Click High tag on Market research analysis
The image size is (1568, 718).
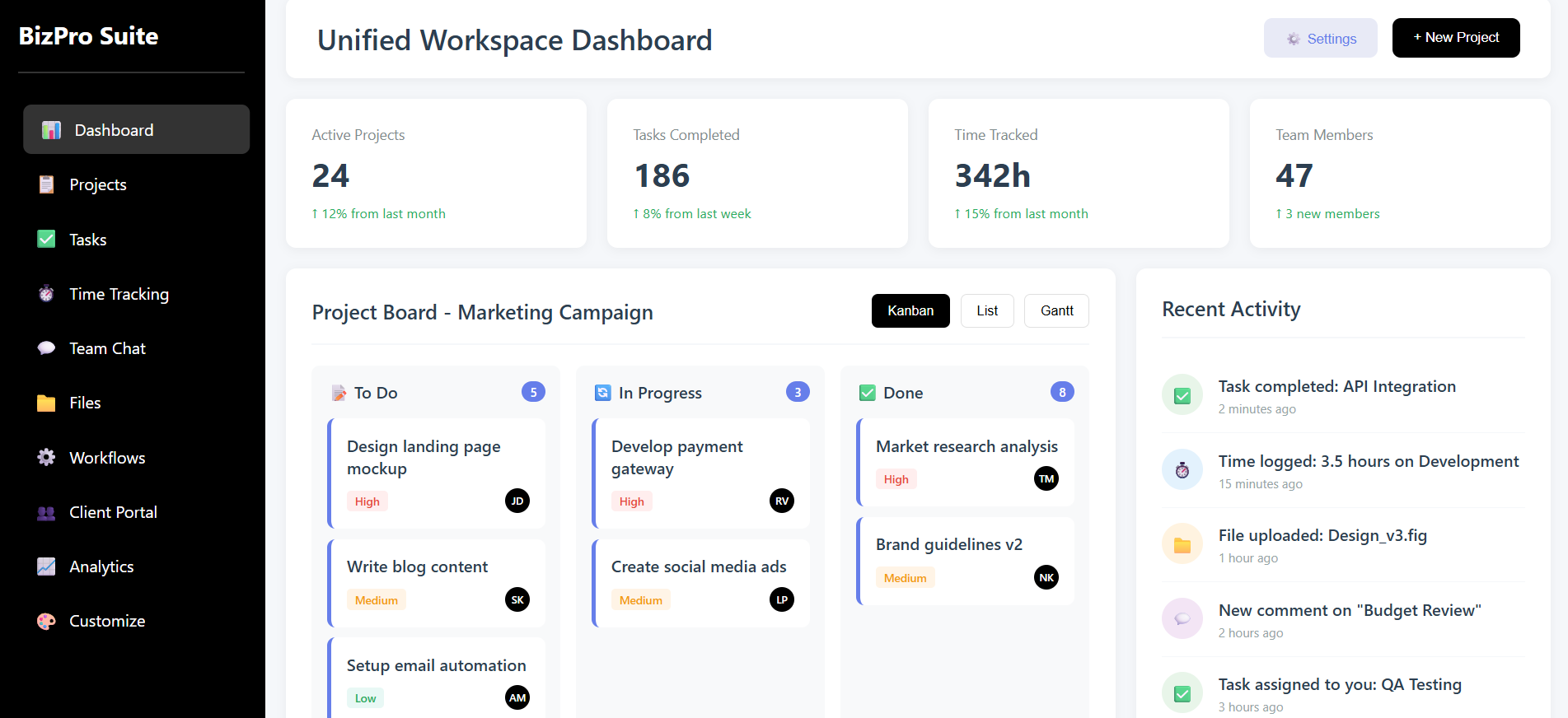coord(896,479)
